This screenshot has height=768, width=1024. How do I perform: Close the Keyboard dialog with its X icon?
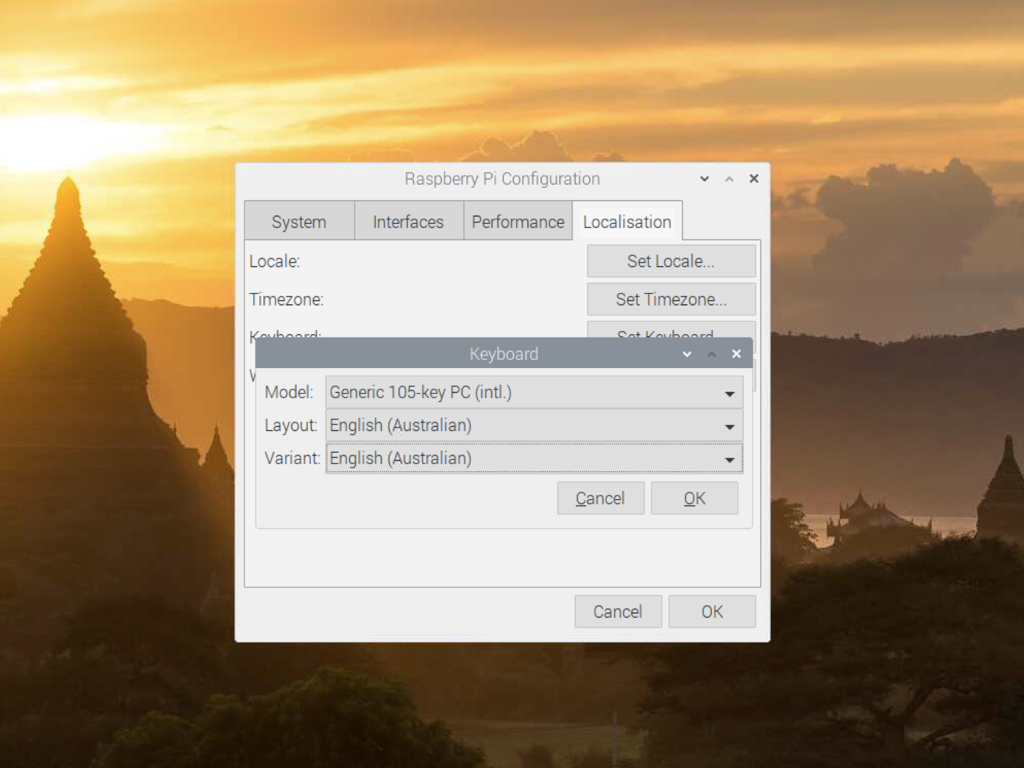click(x=735, y=353)
